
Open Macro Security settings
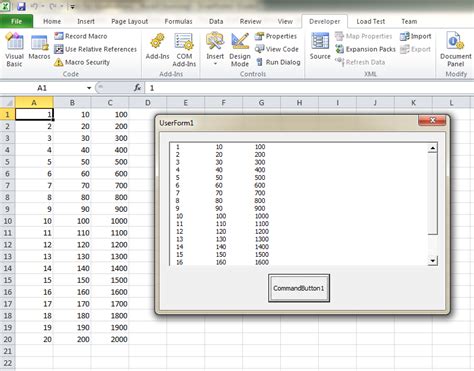(x=82, y=62)
